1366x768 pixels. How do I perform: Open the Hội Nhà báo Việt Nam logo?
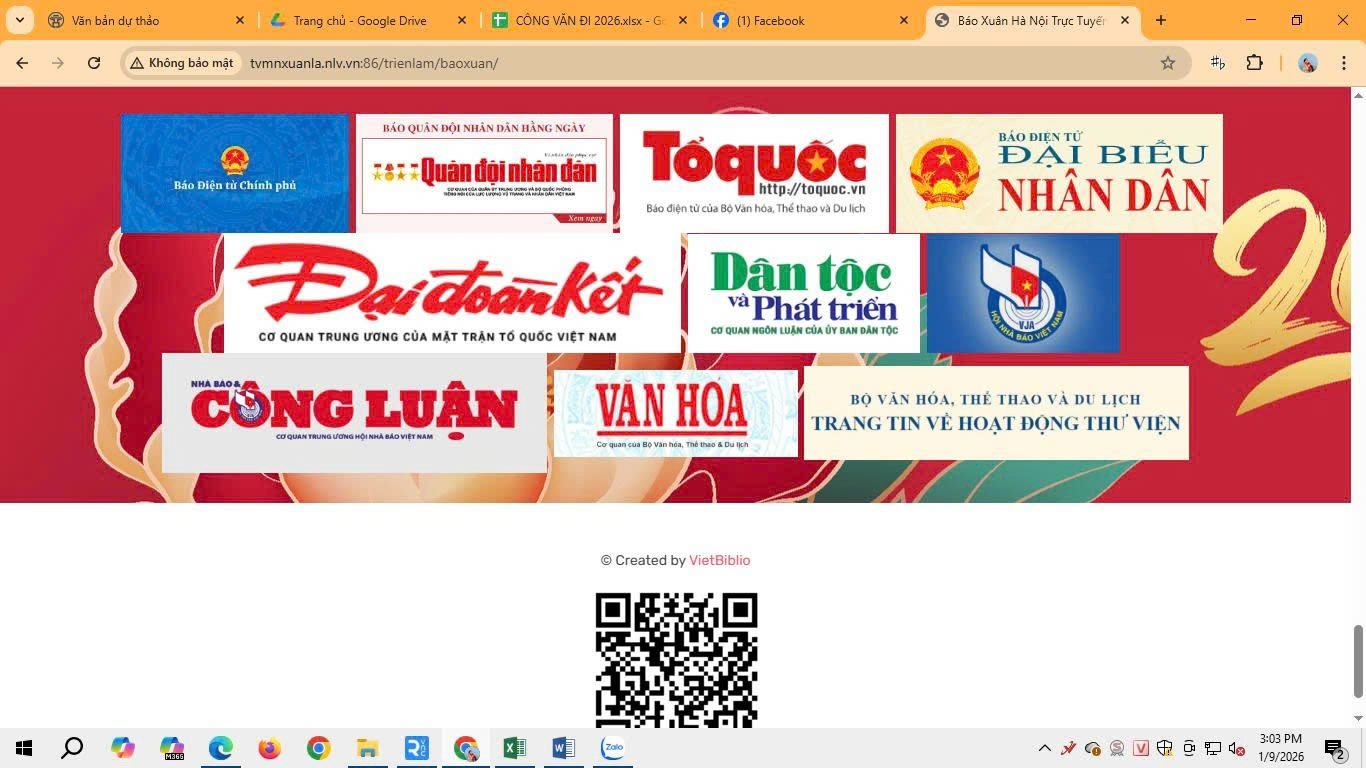pos(1023,293)
